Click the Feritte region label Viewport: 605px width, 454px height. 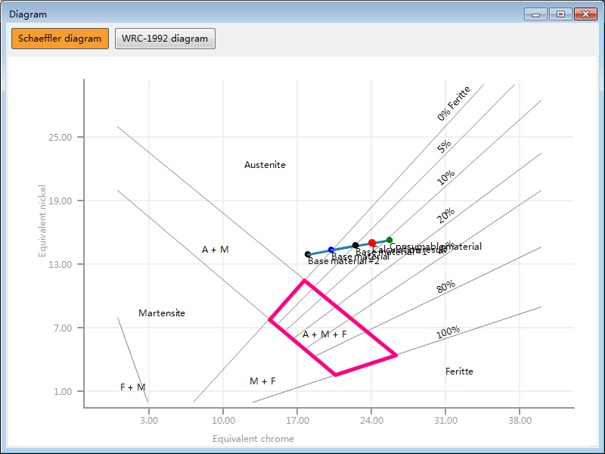(x=459, y=371)
